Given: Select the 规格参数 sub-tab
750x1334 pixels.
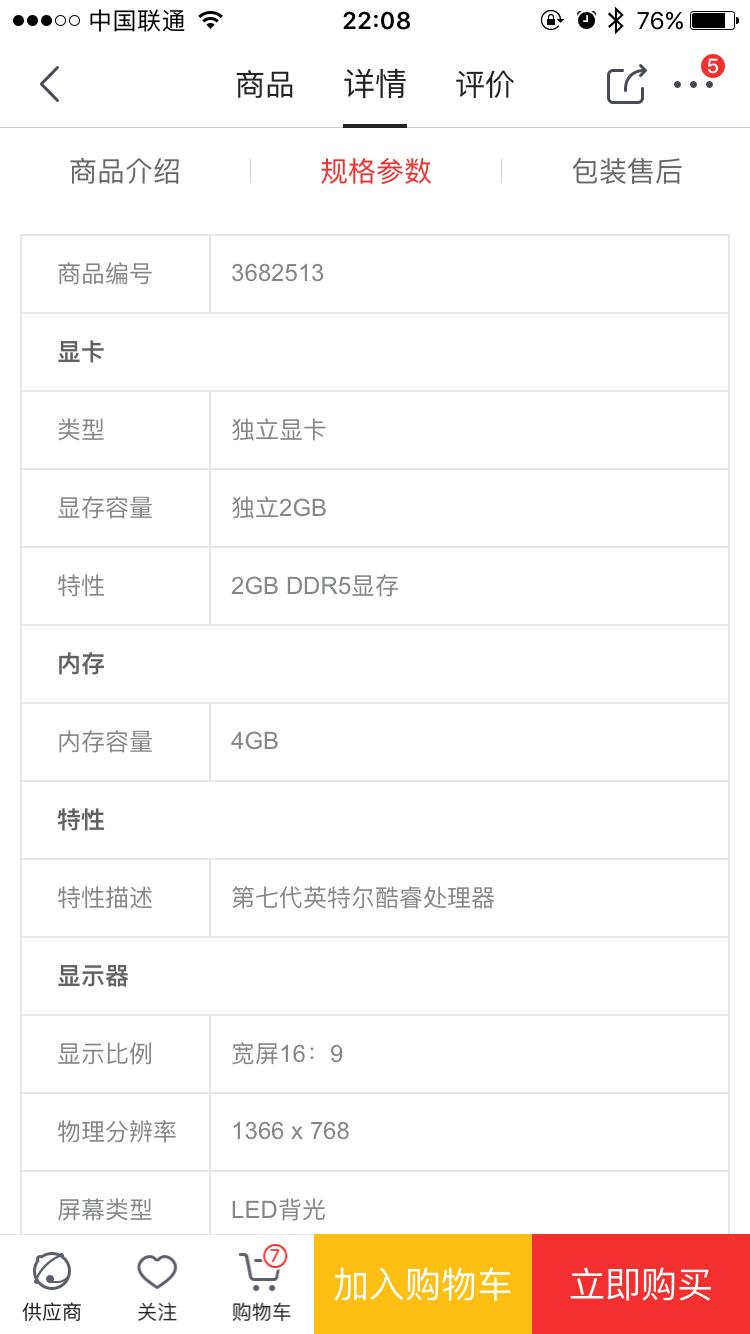Looking at the screenshot, I should tap(376, 171).
